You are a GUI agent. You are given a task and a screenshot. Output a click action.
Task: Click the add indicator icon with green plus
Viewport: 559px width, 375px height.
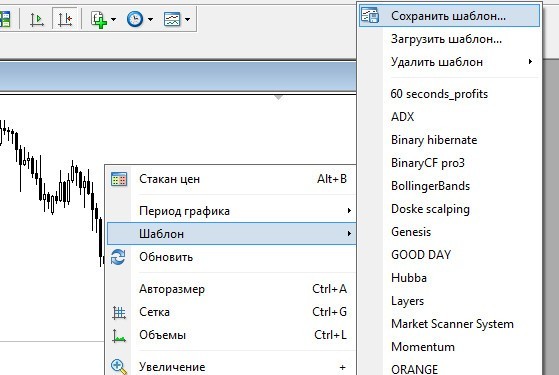(99, 19)
